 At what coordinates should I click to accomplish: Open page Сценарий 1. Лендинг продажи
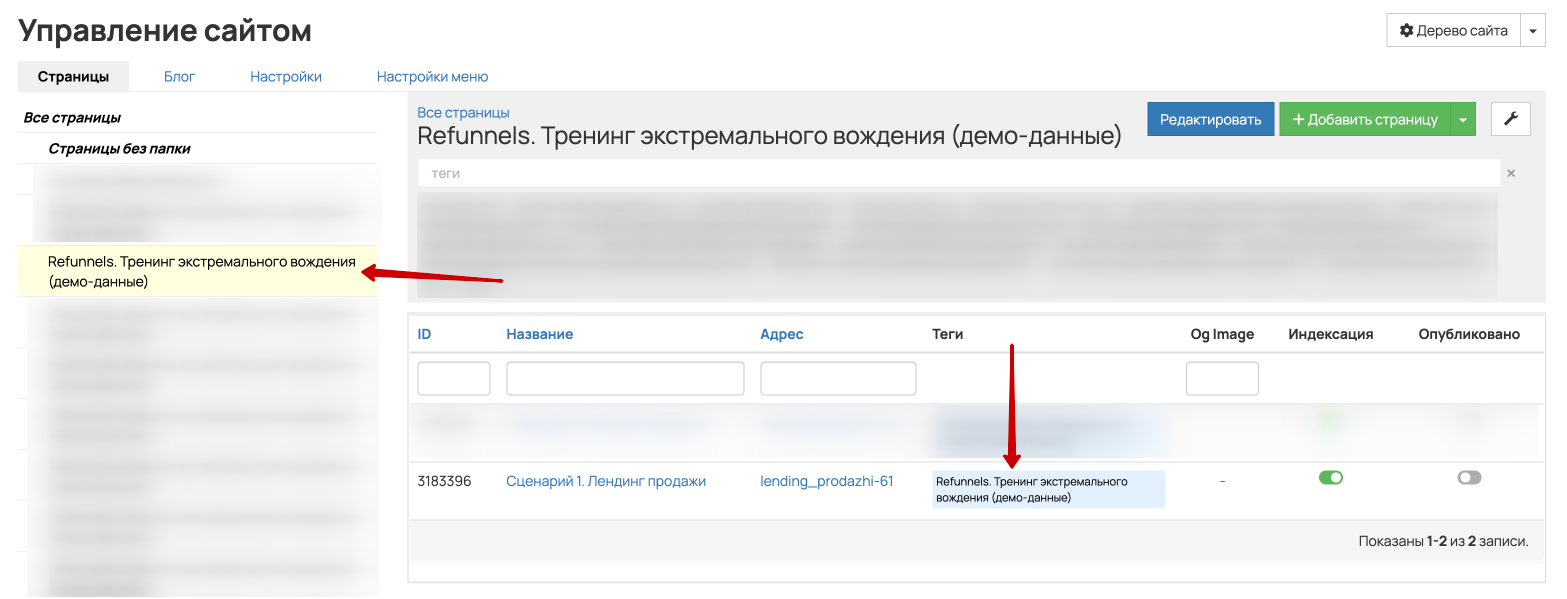(x=606, y=481)
